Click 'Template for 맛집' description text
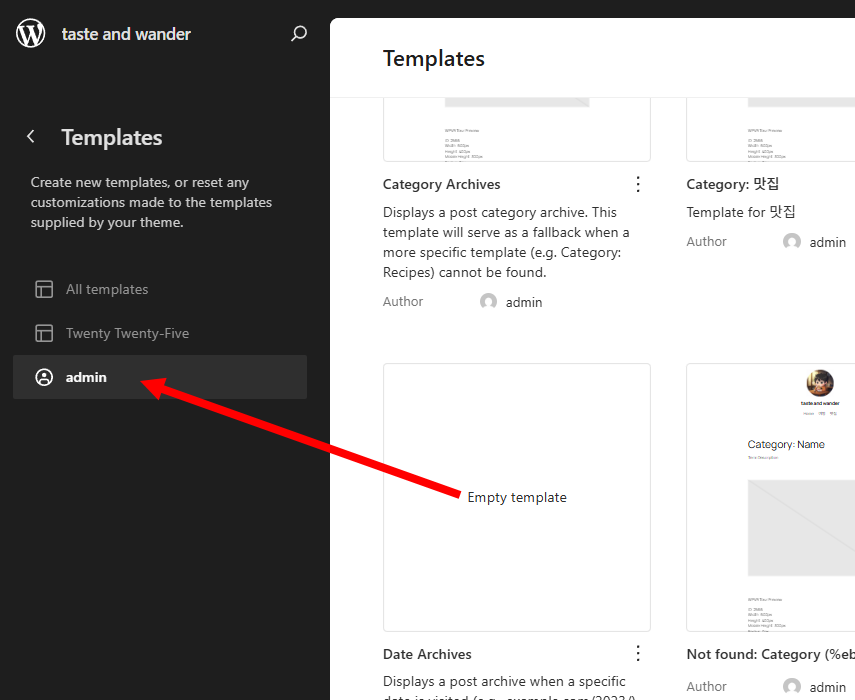The width and height of the screenshot is (855, 700). click(x=740, y=212)
